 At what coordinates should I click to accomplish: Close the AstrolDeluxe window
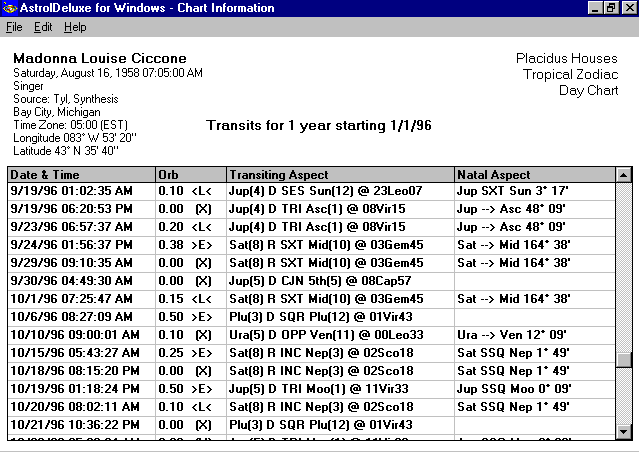(628, 8)
